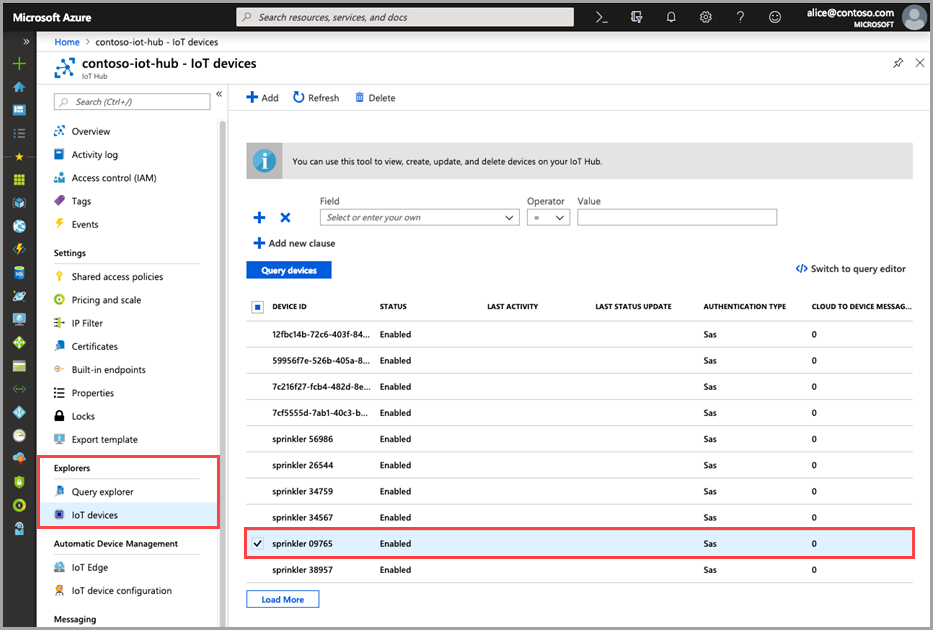933x630 pixels.
Task: Click the Load More button
Action: tap(282, 599)
